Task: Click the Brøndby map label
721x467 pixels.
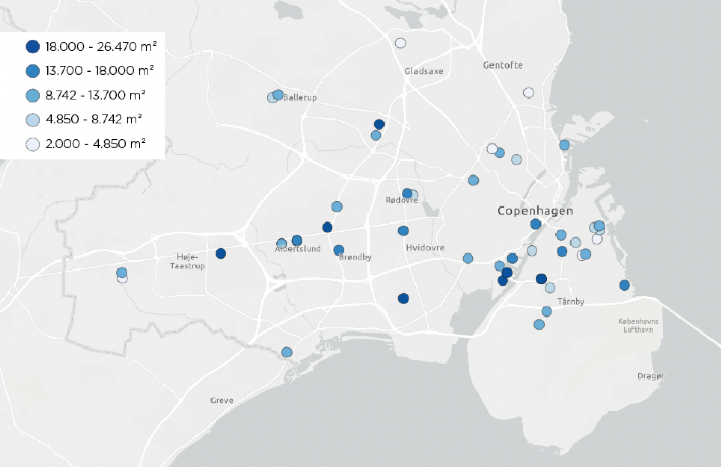Action: (x=355, y=257)
